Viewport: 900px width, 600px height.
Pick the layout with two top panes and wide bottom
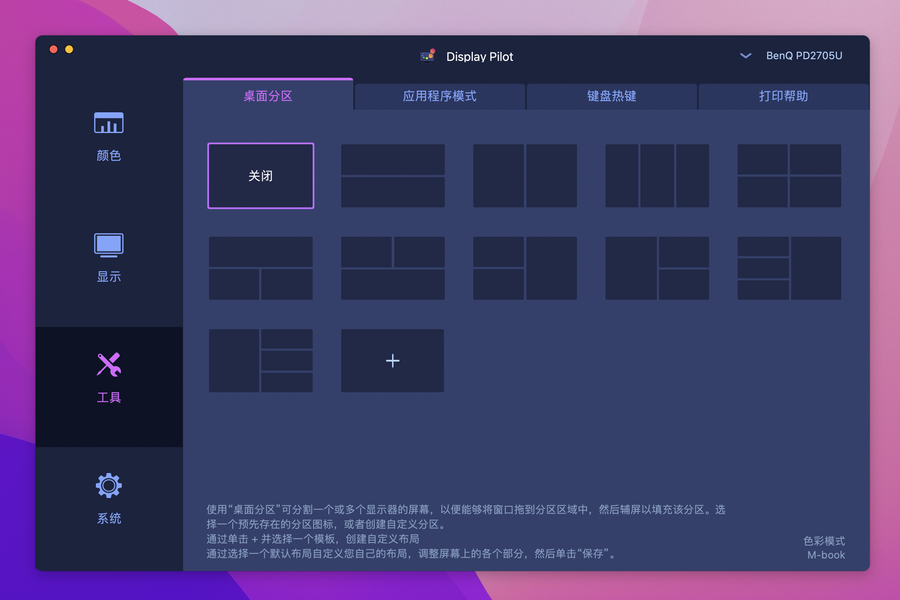coord(393,268)
